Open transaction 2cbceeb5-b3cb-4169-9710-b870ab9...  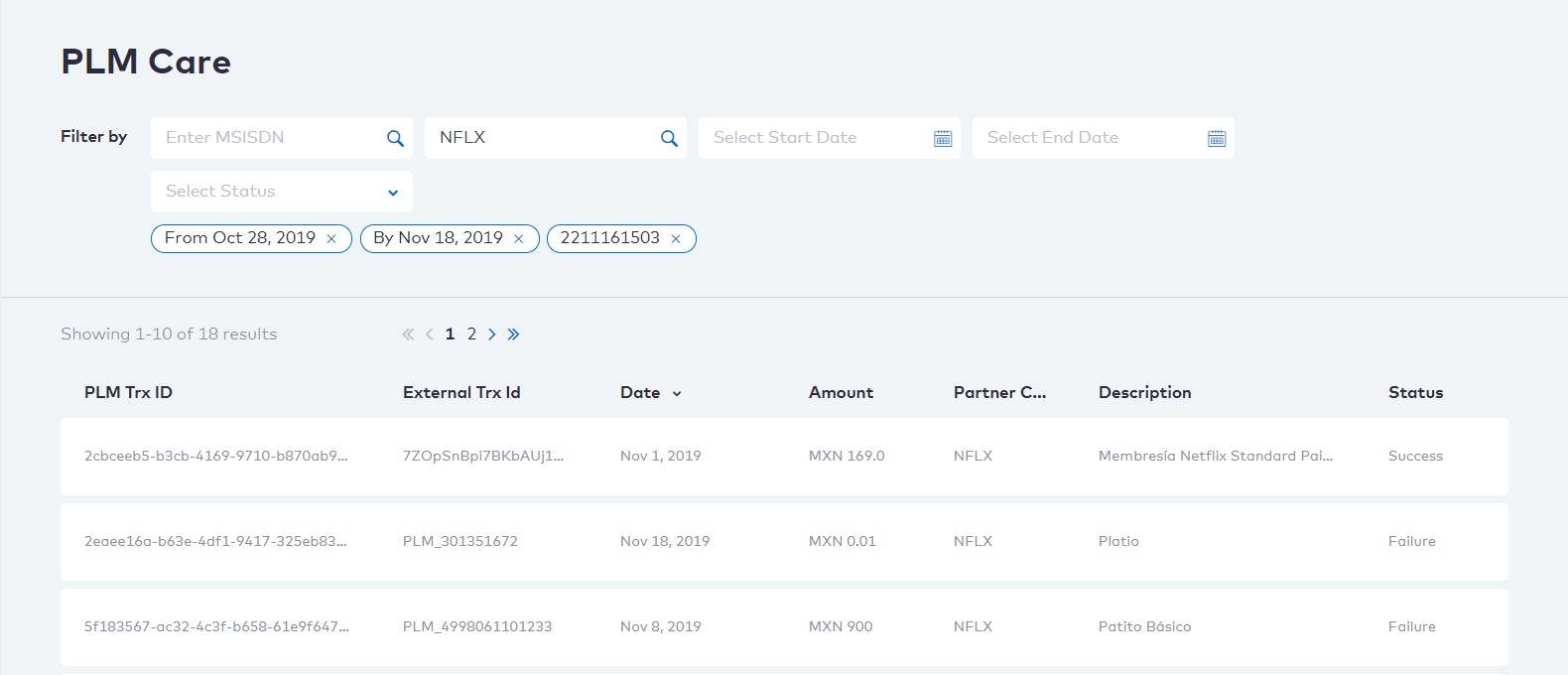point(215,457)
